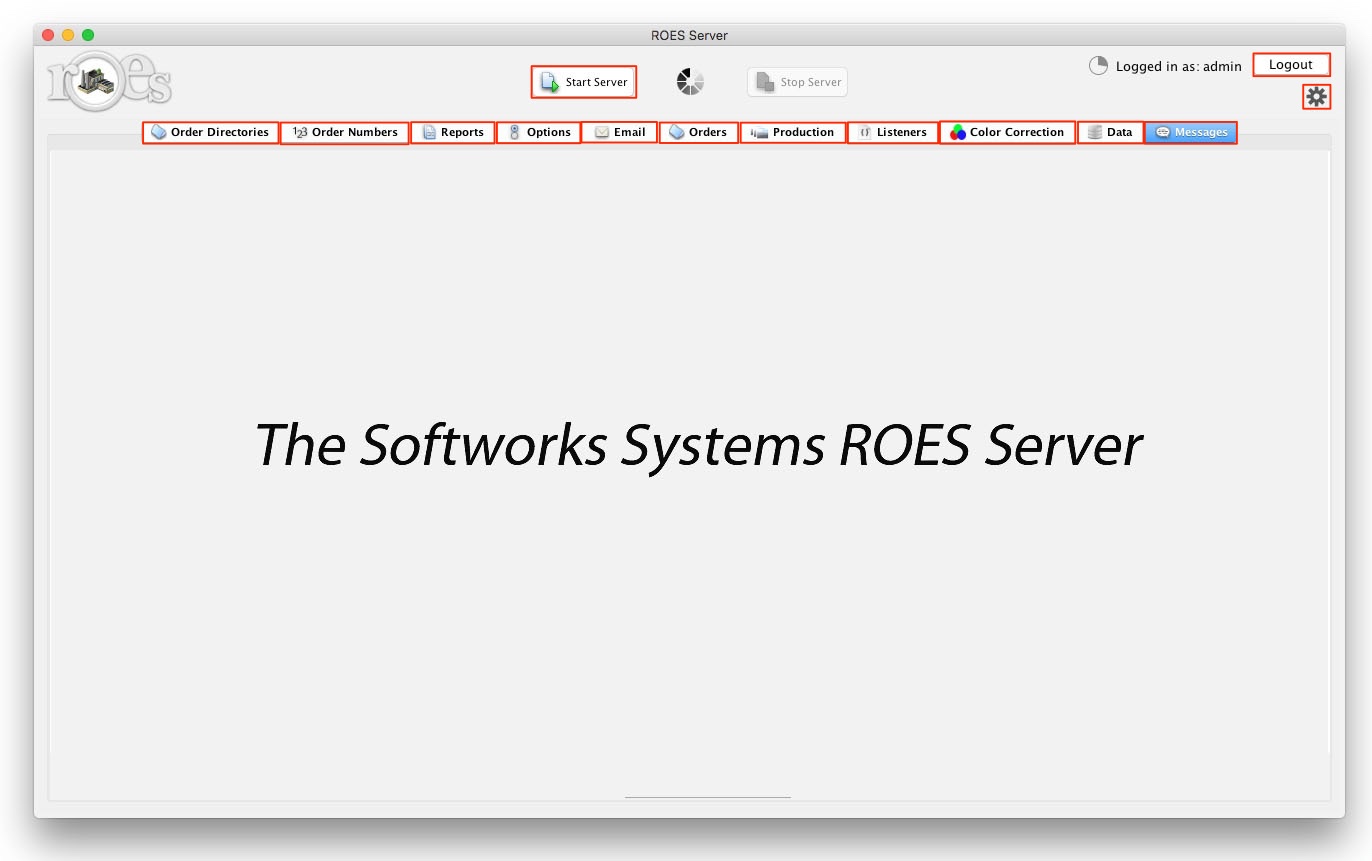Click the gear settings icon below Logout

1316,97
